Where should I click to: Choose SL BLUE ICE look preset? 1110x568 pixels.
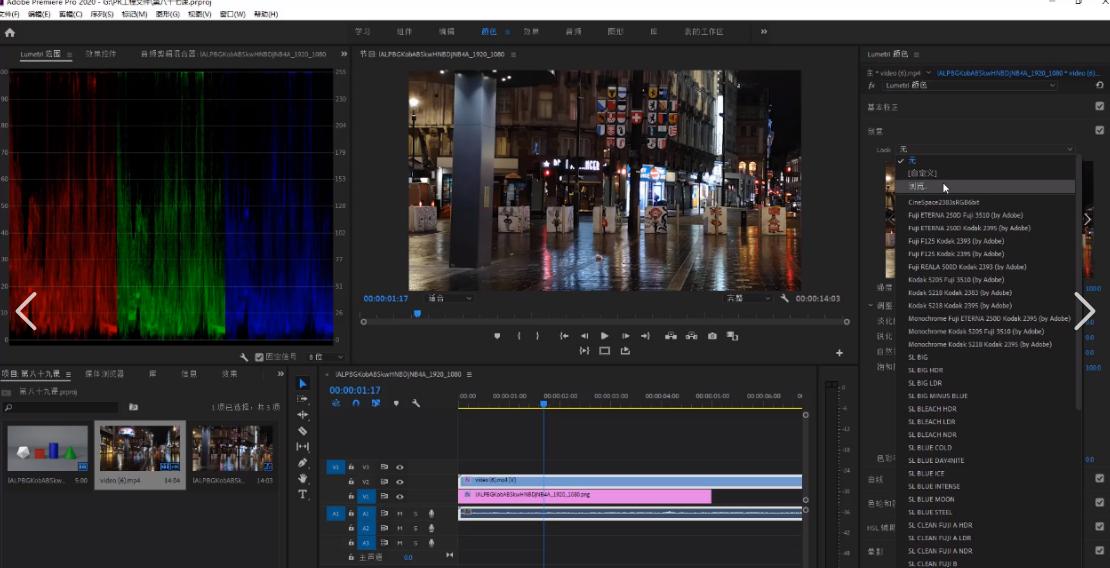[x=926, y=473]
